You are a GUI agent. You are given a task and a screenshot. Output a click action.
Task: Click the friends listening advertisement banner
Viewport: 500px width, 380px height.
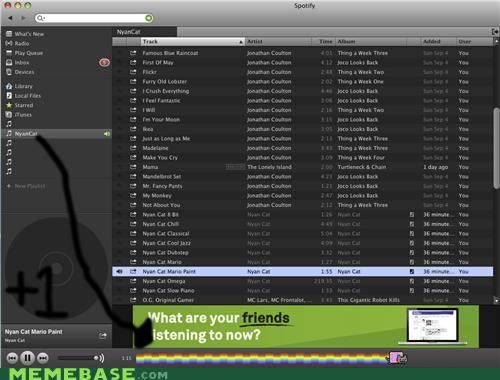[x=306, y=326]
